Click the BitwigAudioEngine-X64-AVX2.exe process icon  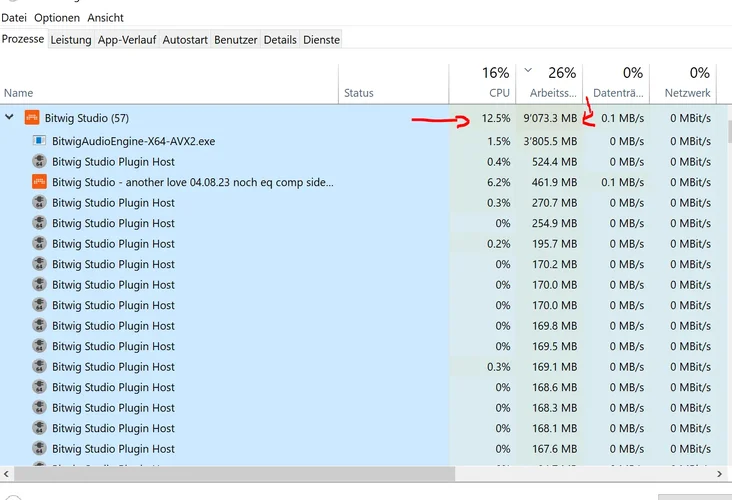[x=39, y=141]
